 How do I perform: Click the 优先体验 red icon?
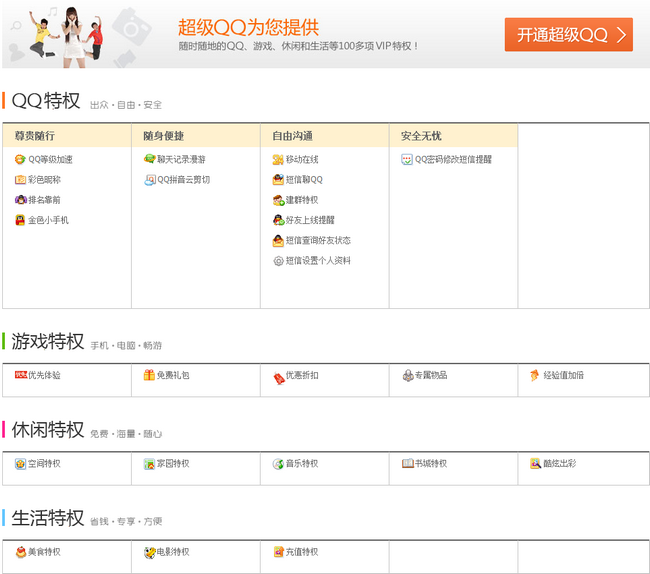(x=21, y=375)
